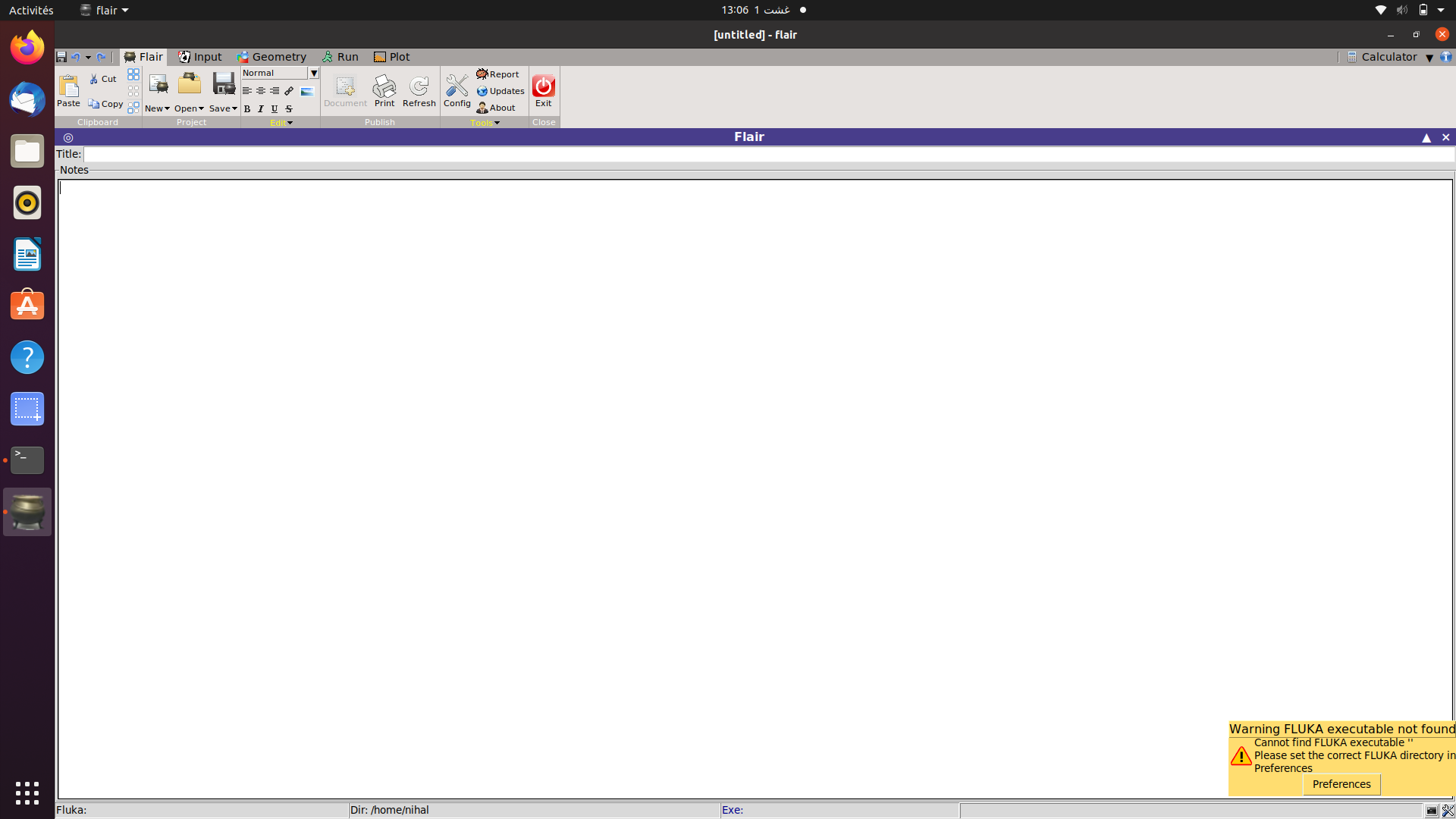Open the Calculator panel
This screenshot has width=1456, height=819.
(x=1382, y=57)
